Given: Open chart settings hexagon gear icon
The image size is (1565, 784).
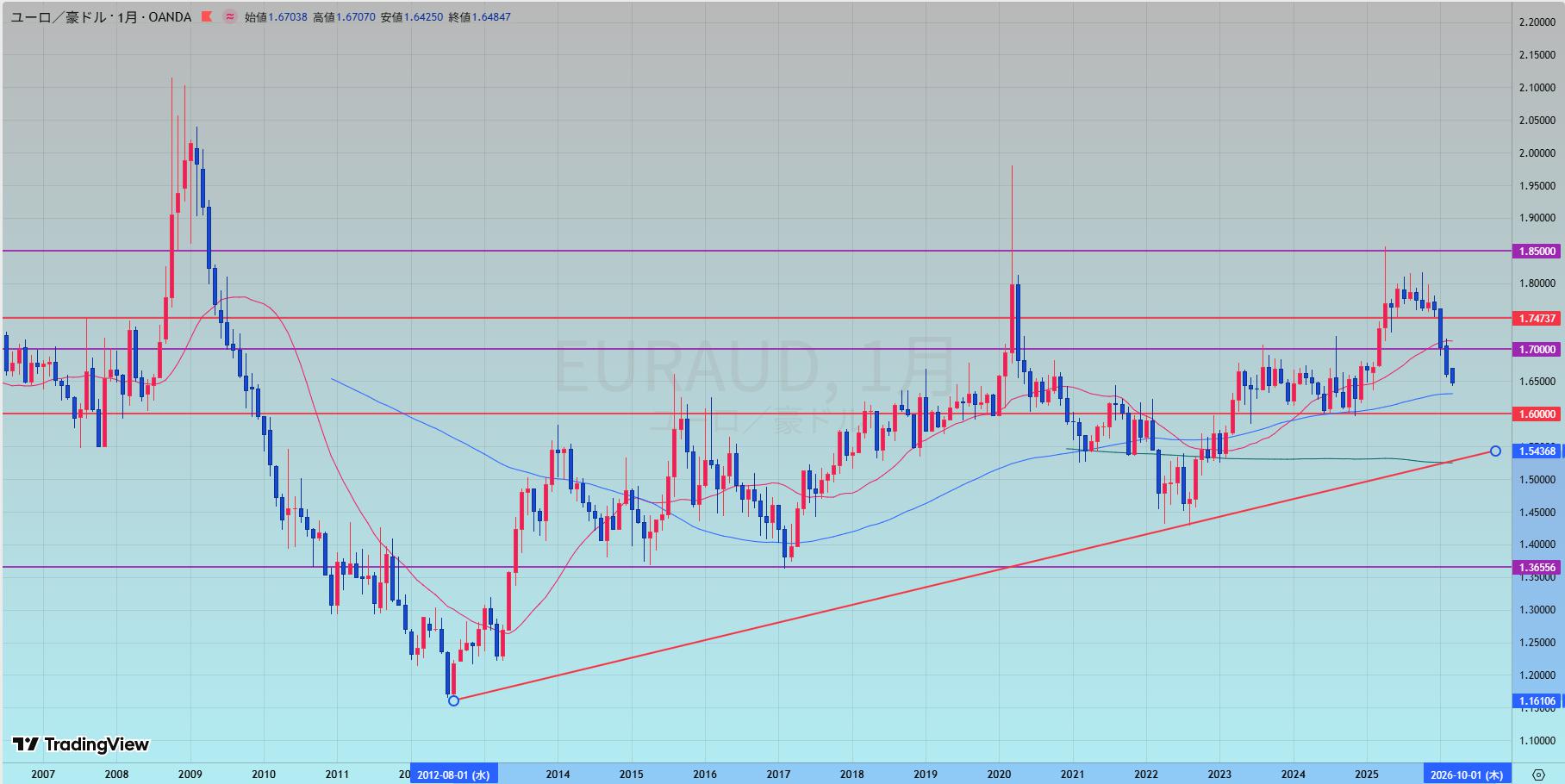Looking at the screenshot, I should pos(1538,774).
